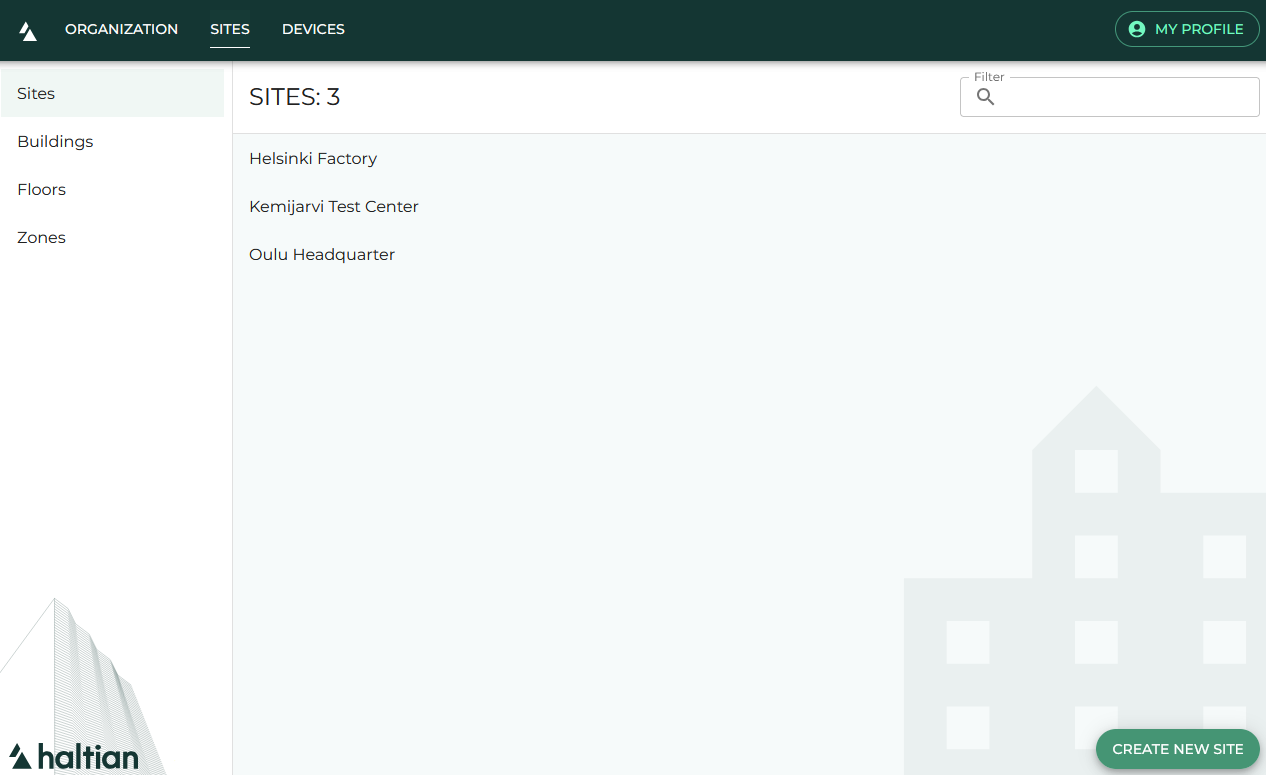Open the Kemijarvi Test Center site
Image resolution: width=1266 pixels, height=775 pixels.
pos(749,206)
